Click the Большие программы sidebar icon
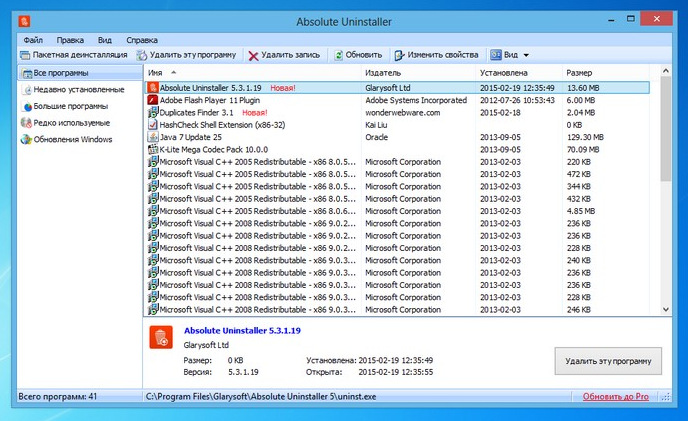Viewport: 688px width, 421px height. 27,107
